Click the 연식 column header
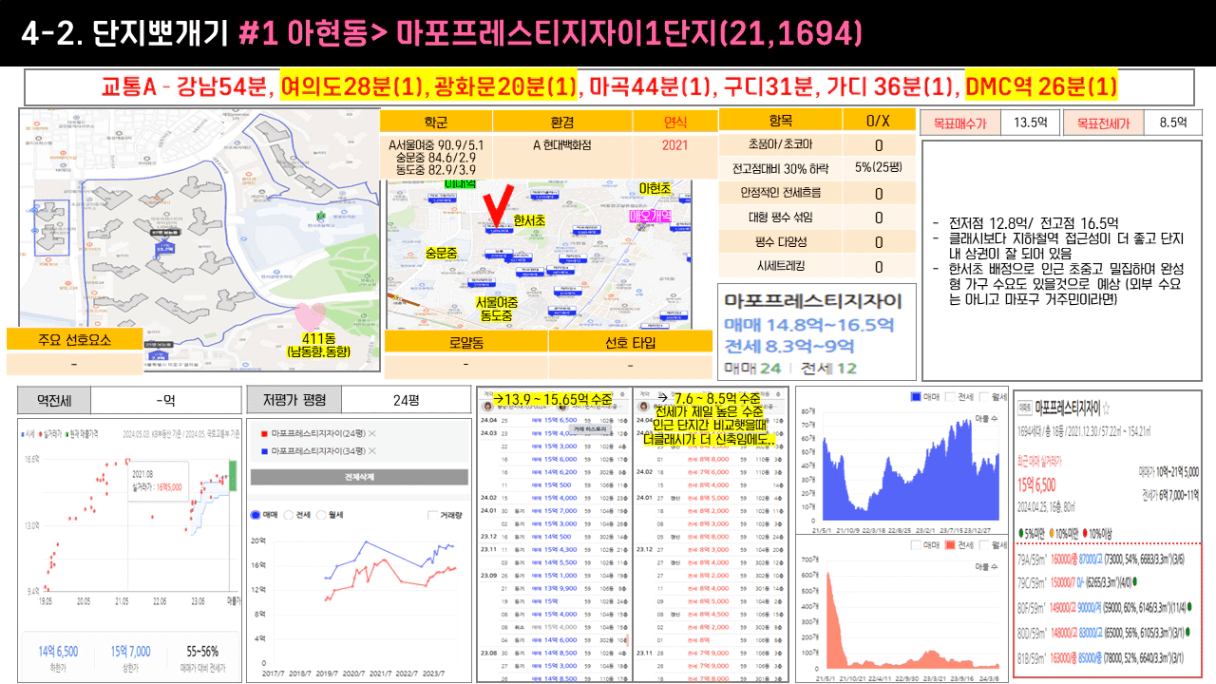This screenshot has width=1216, height=684. pos(674,121)
